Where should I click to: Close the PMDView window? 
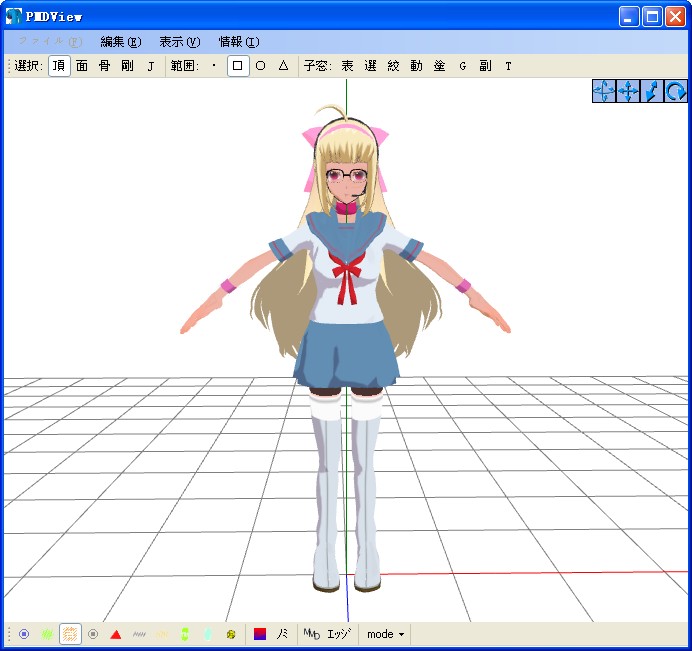pos(675,17)
